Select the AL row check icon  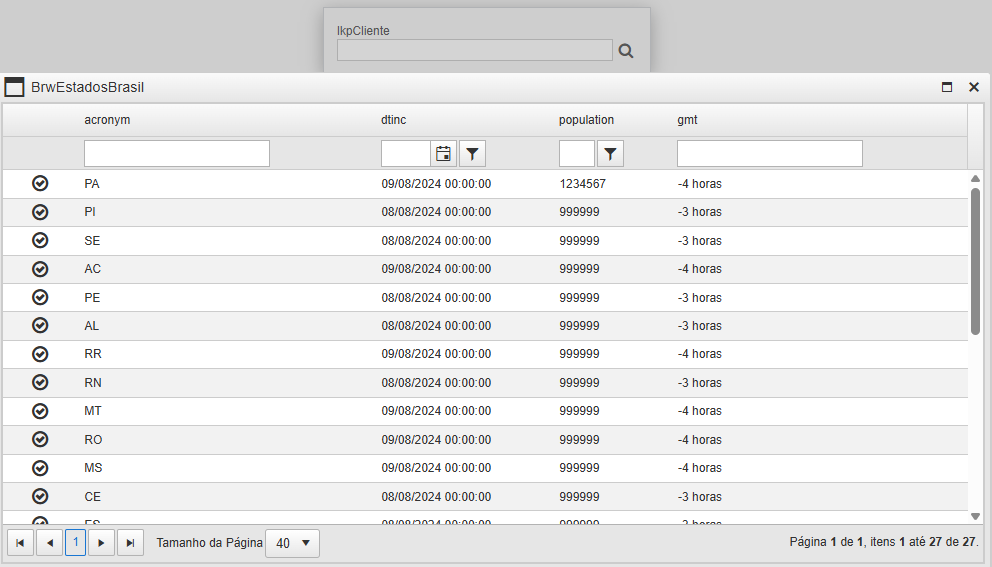tap(40, 325)
